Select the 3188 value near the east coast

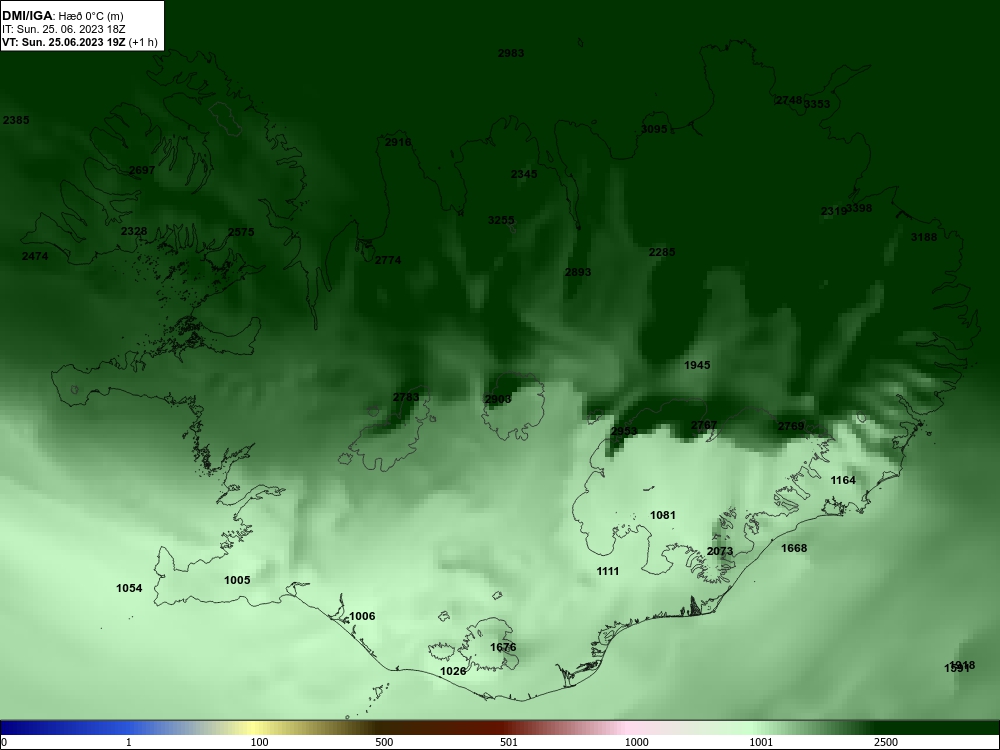[x=923, y=237]
